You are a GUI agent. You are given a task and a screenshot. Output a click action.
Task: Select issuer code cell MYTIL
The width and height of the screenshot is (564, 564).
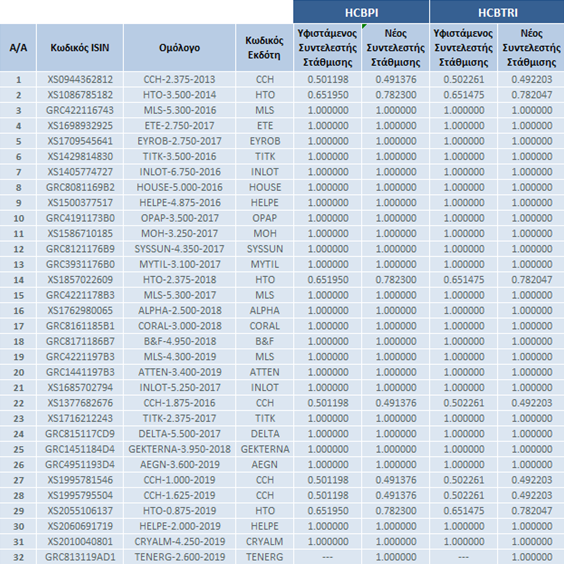pos(264,264)
